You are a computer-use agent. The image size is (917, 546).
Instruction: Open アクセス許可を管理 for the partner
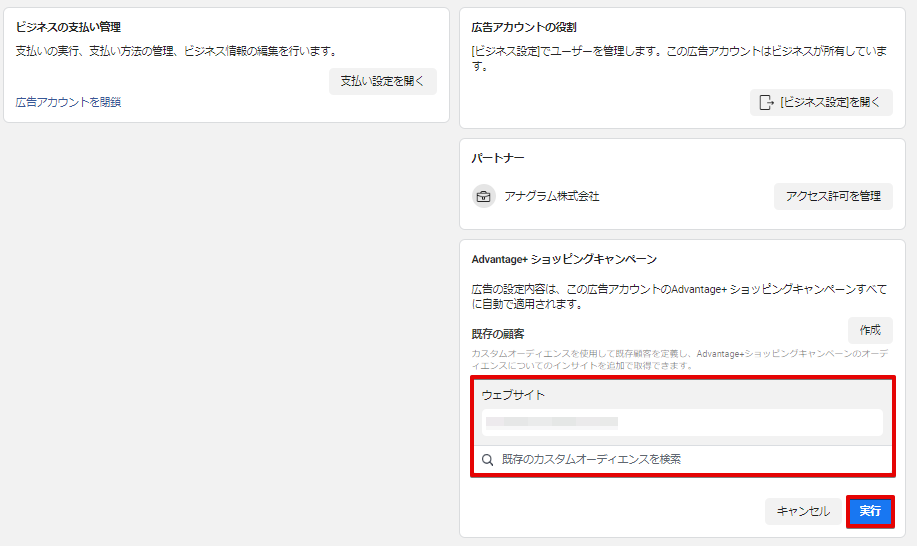point(833,196)
